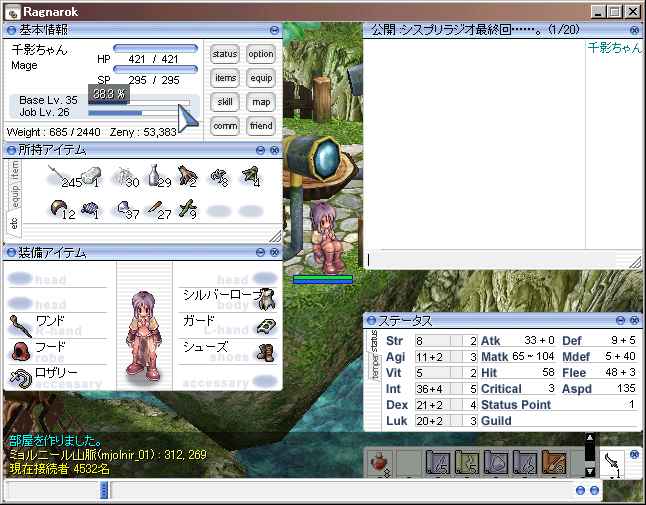Image resolution: width=646 pixels, height=505 pixels.
Task: Select the item tab in inventory
Action: tap(15, 170)
